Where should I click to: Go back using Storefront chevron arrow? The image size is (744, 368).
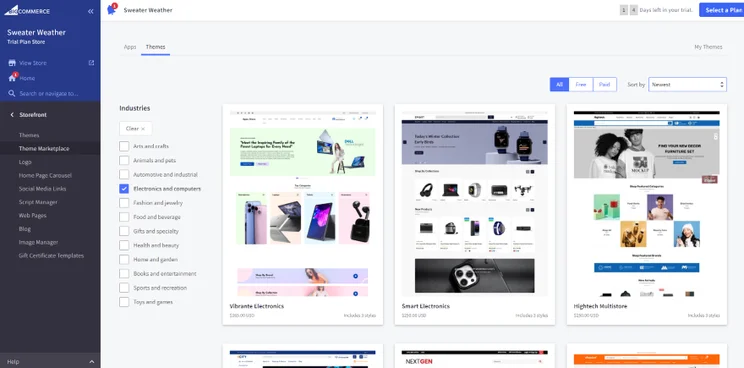pyautogui.click(x=12, y=115)
